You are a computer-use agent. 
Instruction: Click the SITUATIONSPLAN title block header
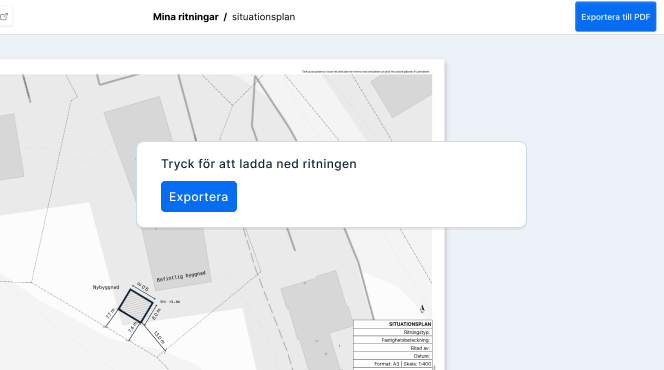393,324
